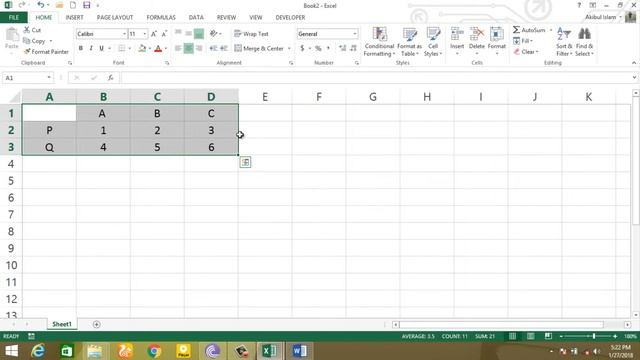
Task: Toggle Bottom Align
Action: (199, 34)
